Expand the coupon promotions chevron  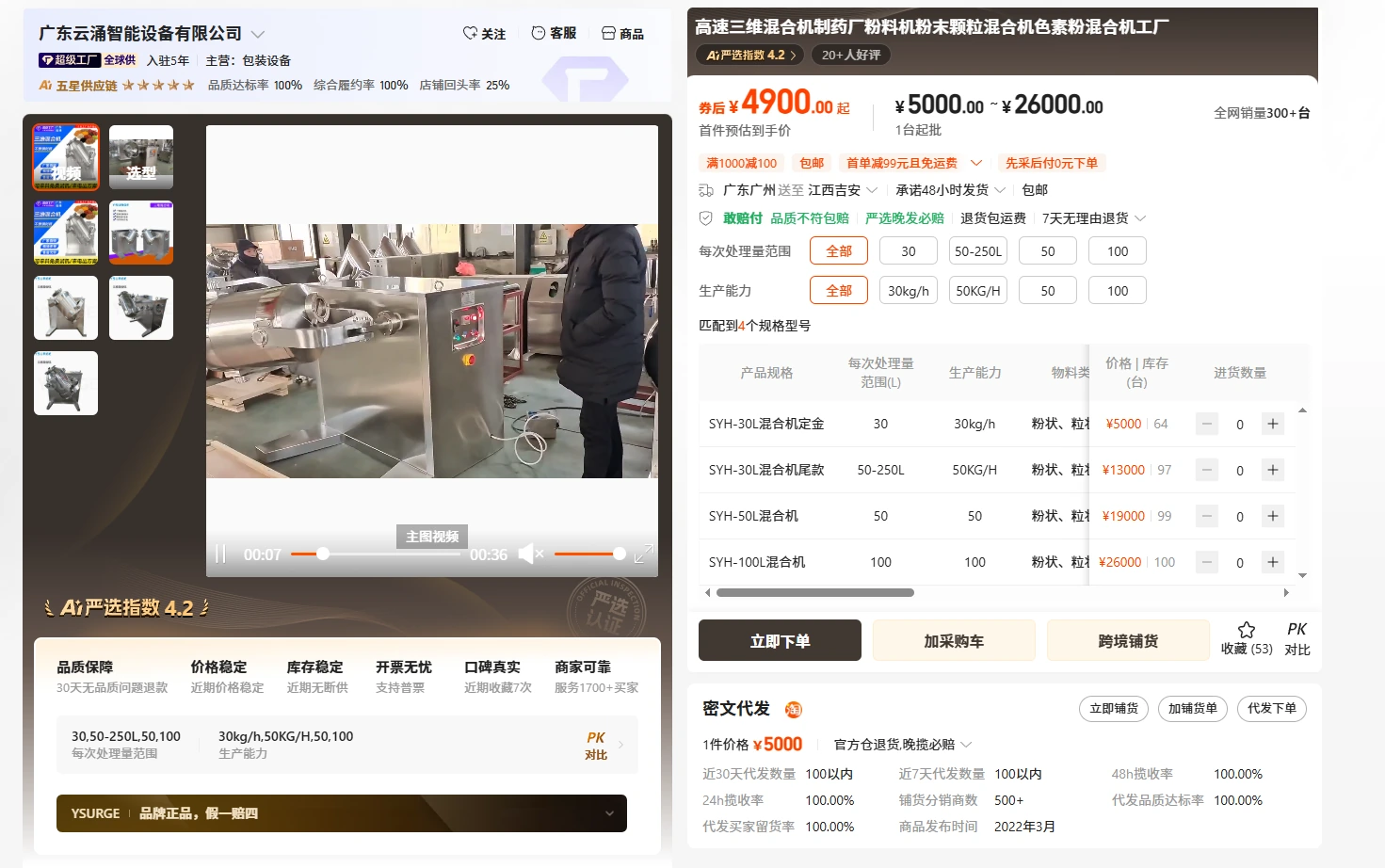coord(976,163)
